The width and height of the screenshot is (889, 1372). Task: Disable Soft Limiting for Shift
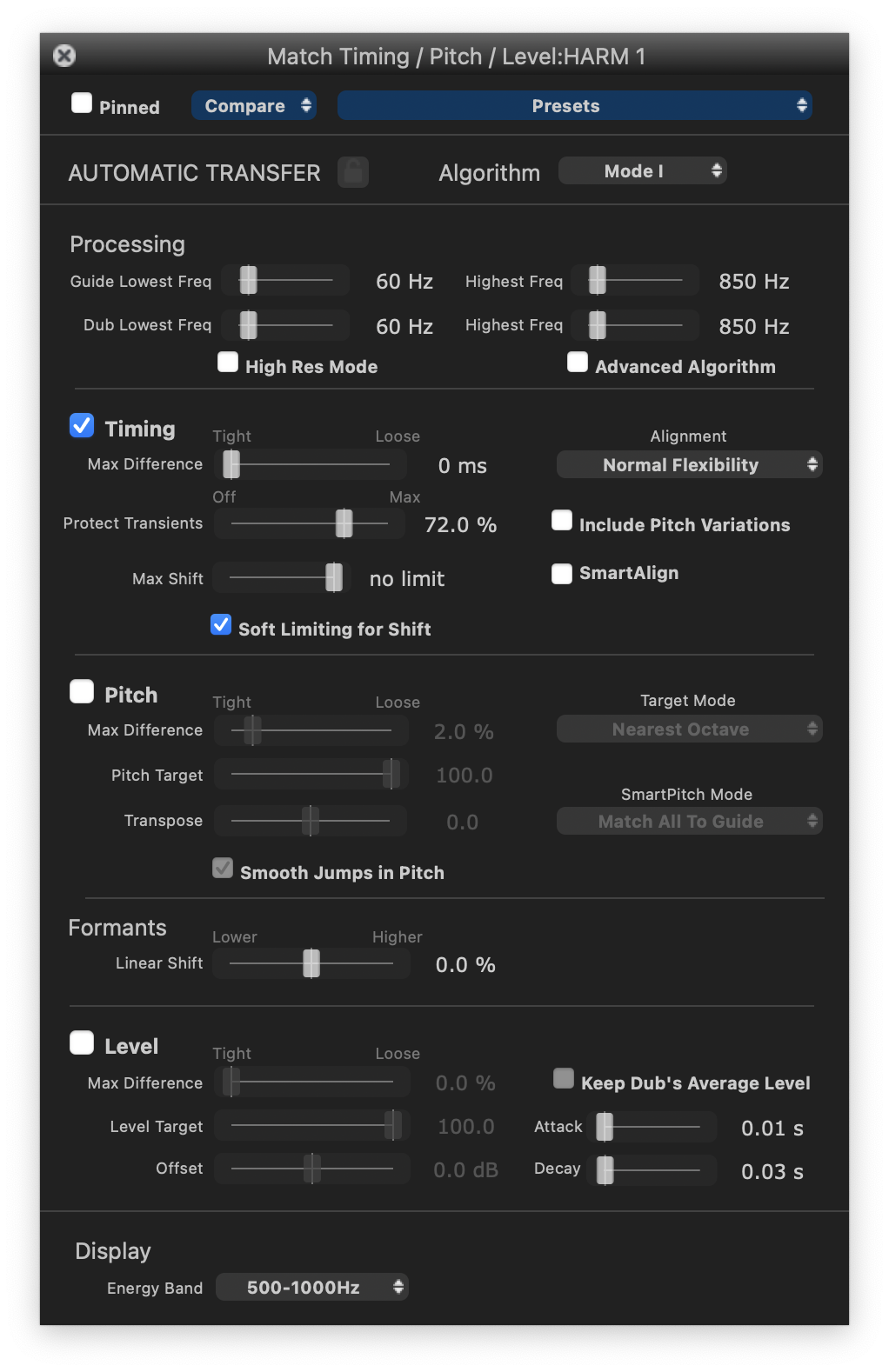tap(221, 625)
